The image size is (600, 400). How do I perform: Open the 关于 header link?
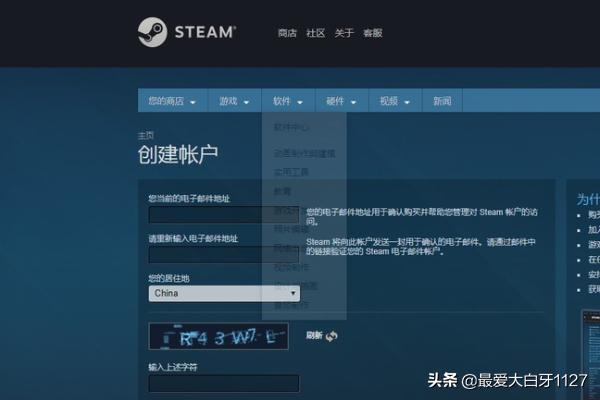point(344,33)
